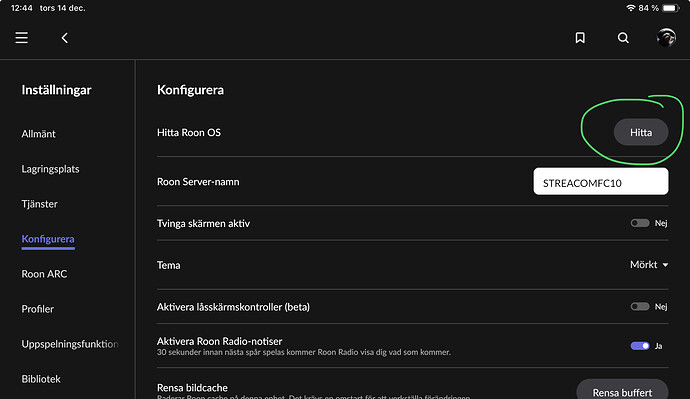Select Konfigurera in settings sidebar
The width and height of the screenshot is (690, 399).
pos(48,239)
